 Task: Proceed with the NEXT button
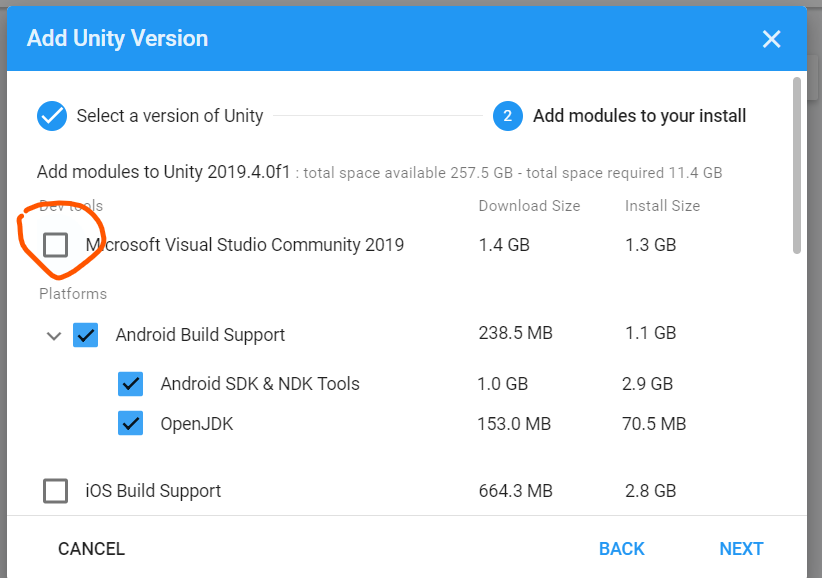(741, 549)
